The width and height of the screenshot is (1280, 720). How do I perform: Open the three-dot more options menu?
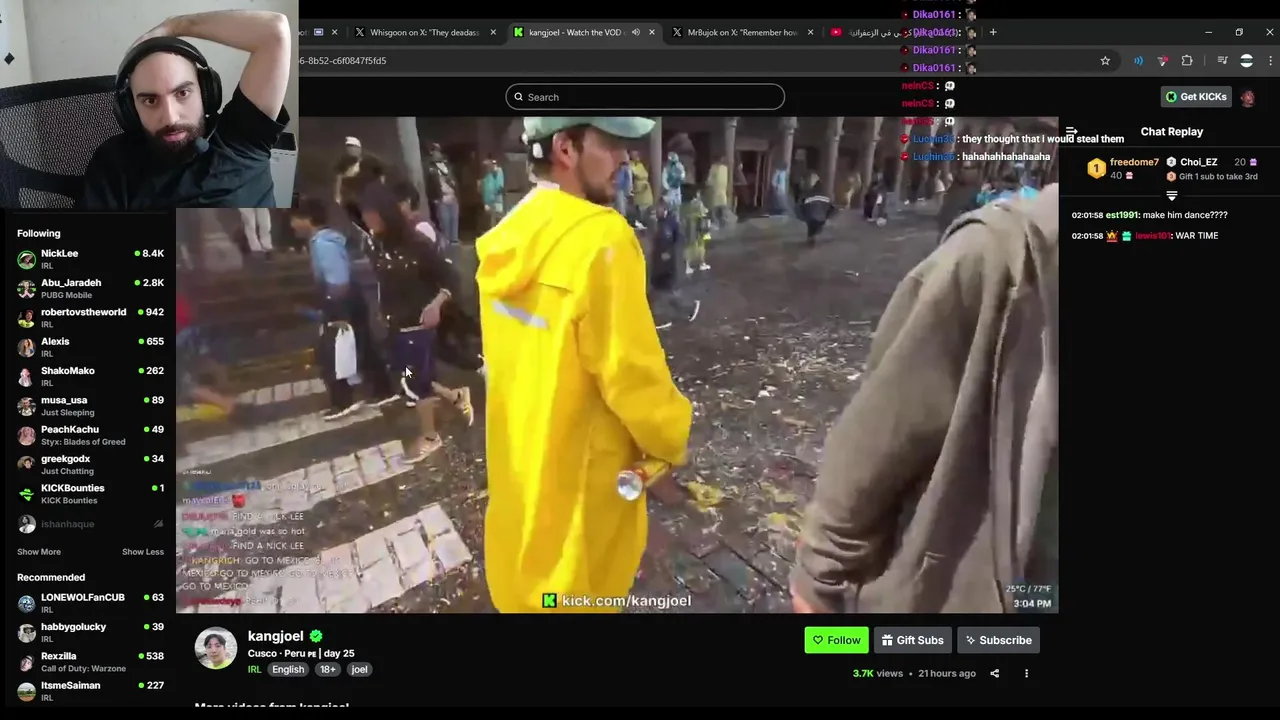[x=1026, y=673]
